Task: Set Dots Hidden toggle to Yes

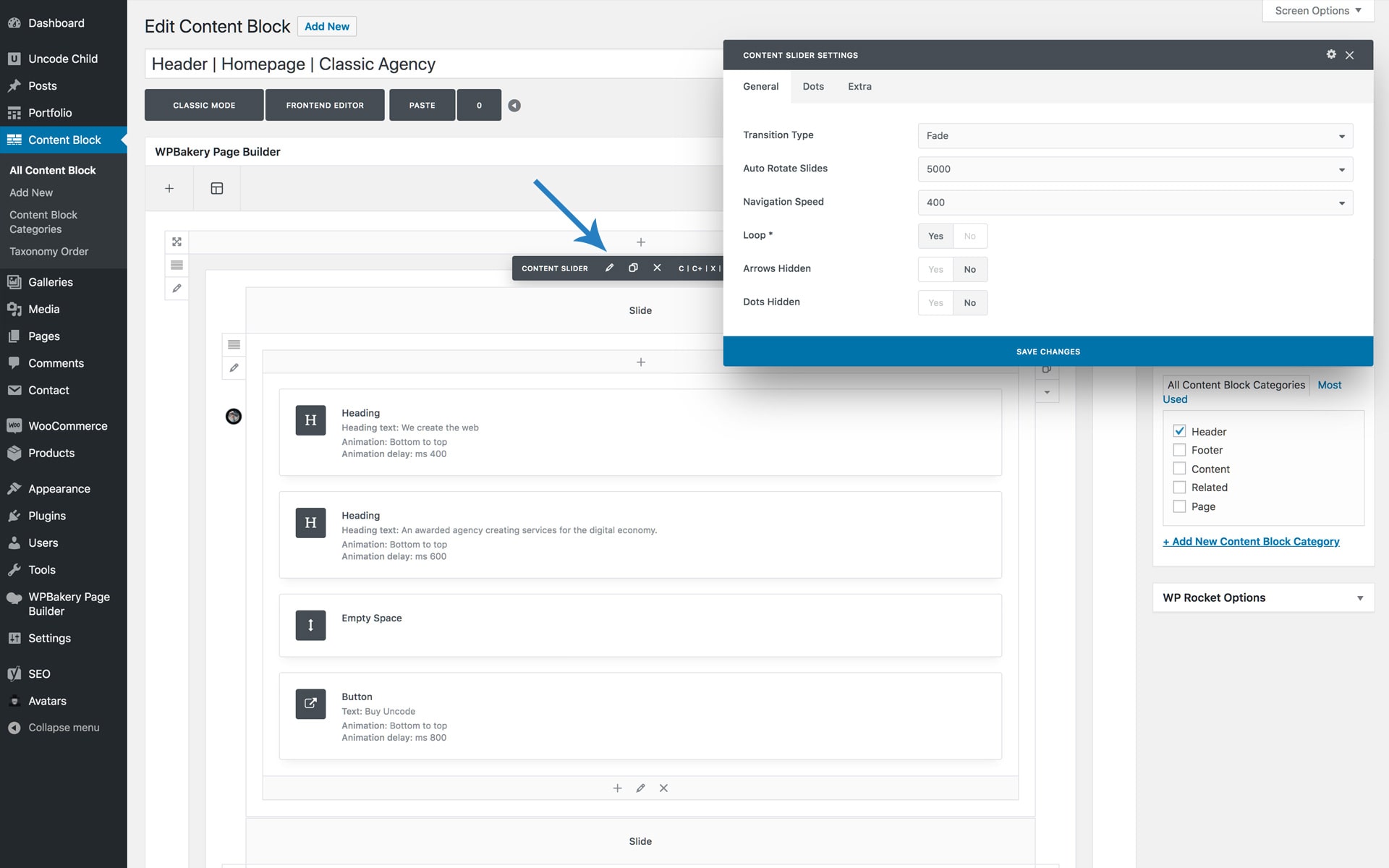Action: click(x=935, y=302)
